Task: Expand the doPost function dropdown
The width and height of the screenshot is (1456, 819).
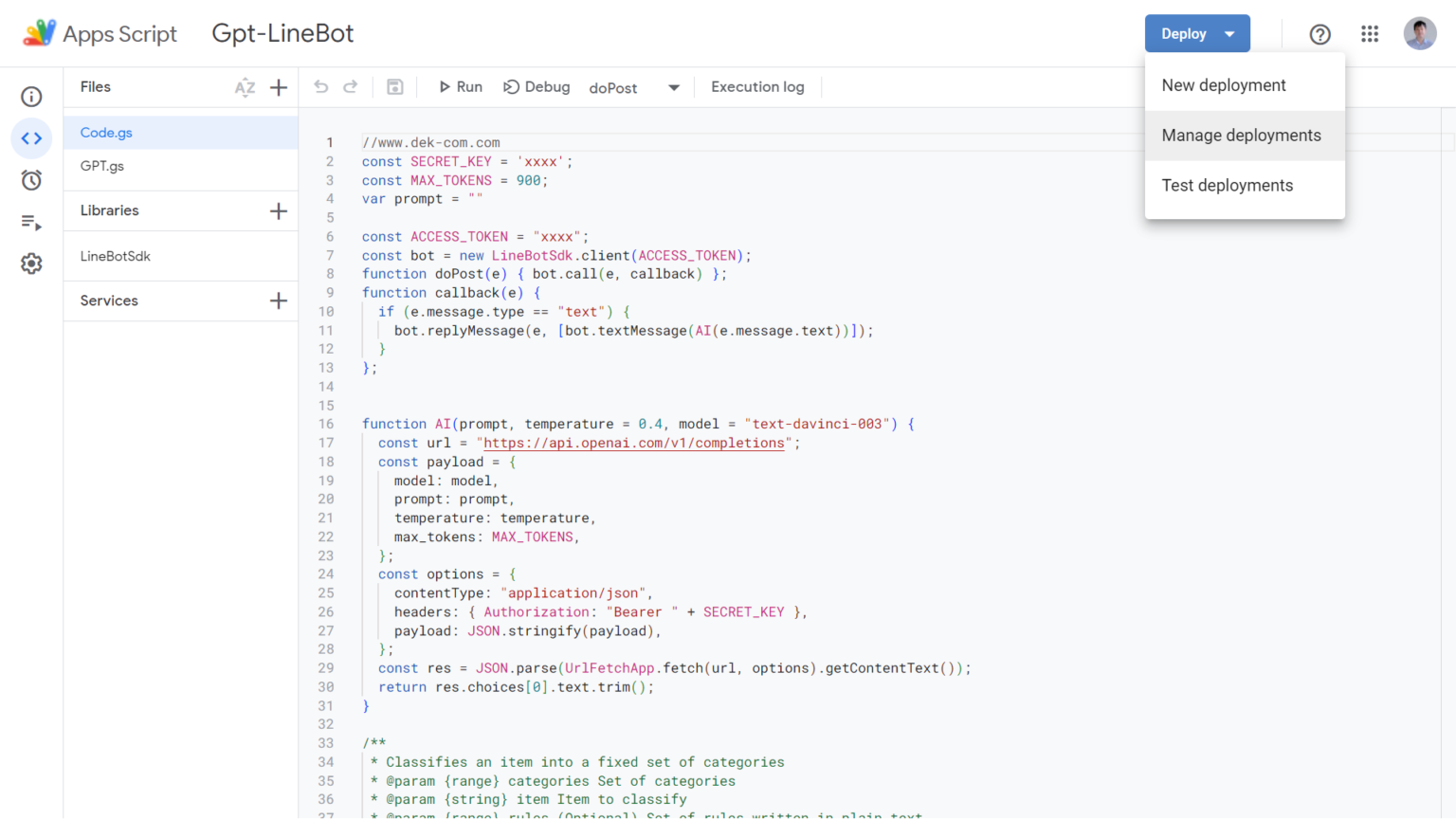Action: [x=634, y=87]
